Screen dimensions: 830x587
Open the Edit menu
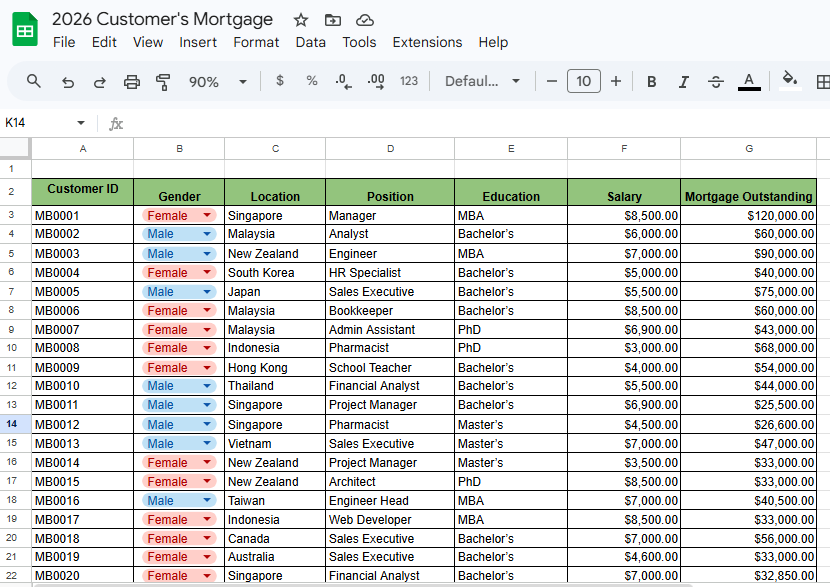pyautogui.click(x=104, y=42)
